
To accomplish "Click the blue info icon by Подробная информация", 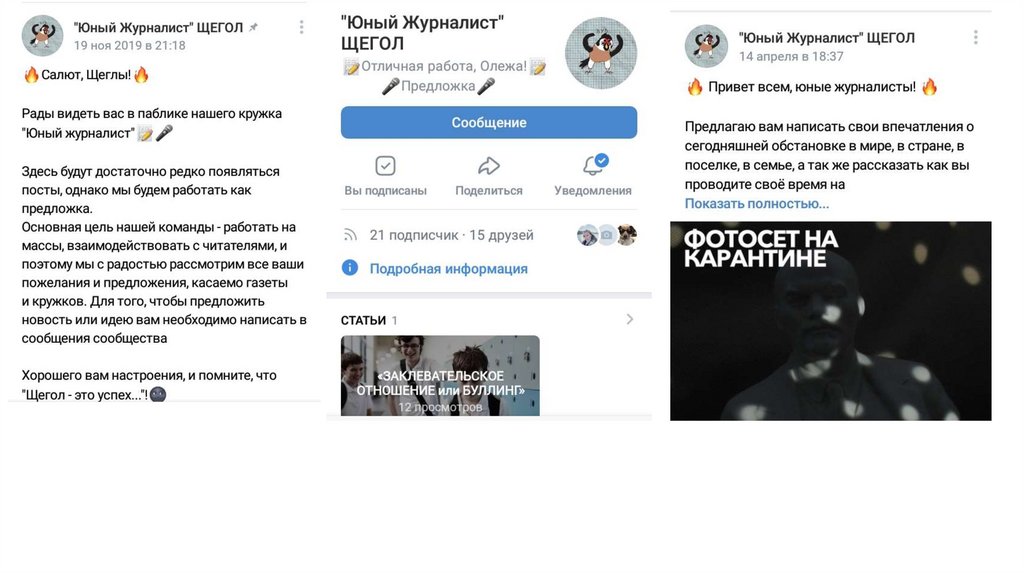I will (350, 268).
